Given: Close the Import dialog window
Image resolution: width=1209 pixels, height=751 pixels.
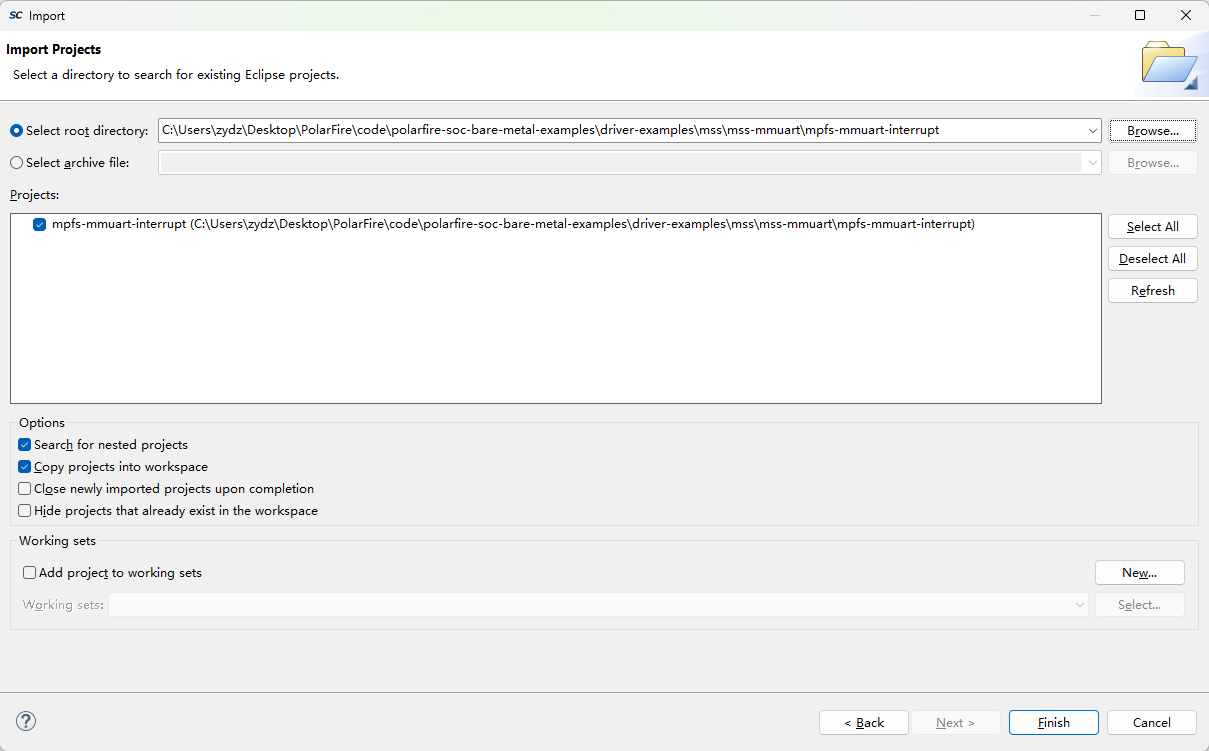Looking at the screenshot, I should coord(1186,15).
